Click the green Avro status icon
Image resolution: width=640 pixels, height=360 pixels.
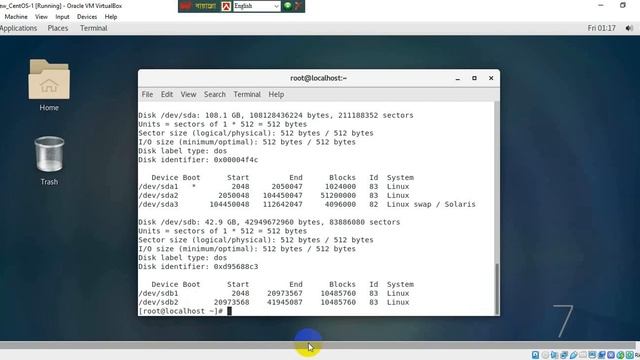[x=288, y=6]
